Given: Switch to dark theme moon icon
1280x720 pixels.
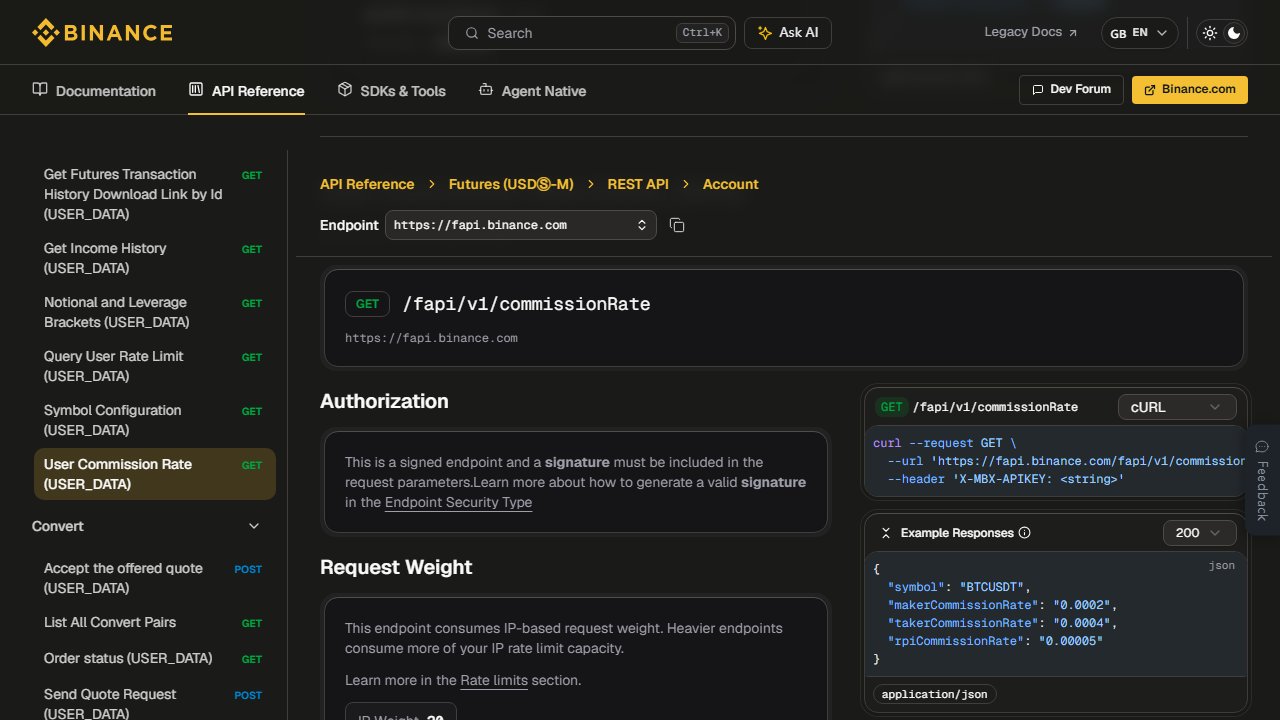Looking at the screenshot, I should (x=1235, y=33).
